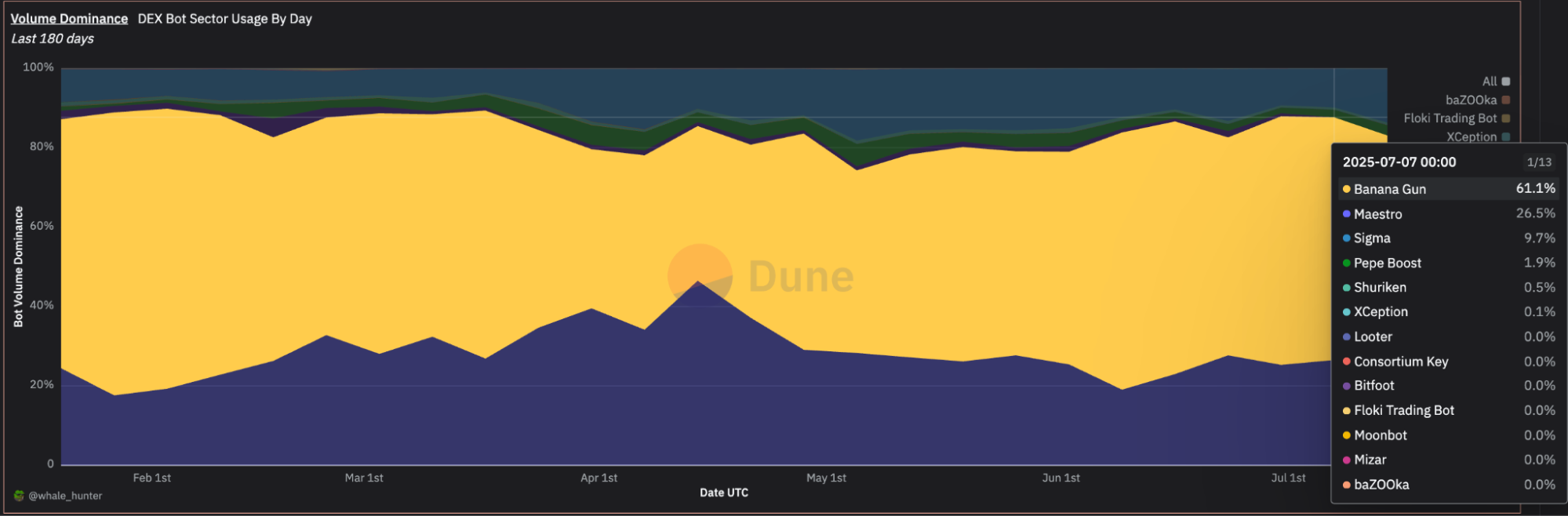Screen dimensions: 1568x516
Task: Click the 'Mar 1st' x-axis label
Action: pyautogui.click(x=364, y=478)
